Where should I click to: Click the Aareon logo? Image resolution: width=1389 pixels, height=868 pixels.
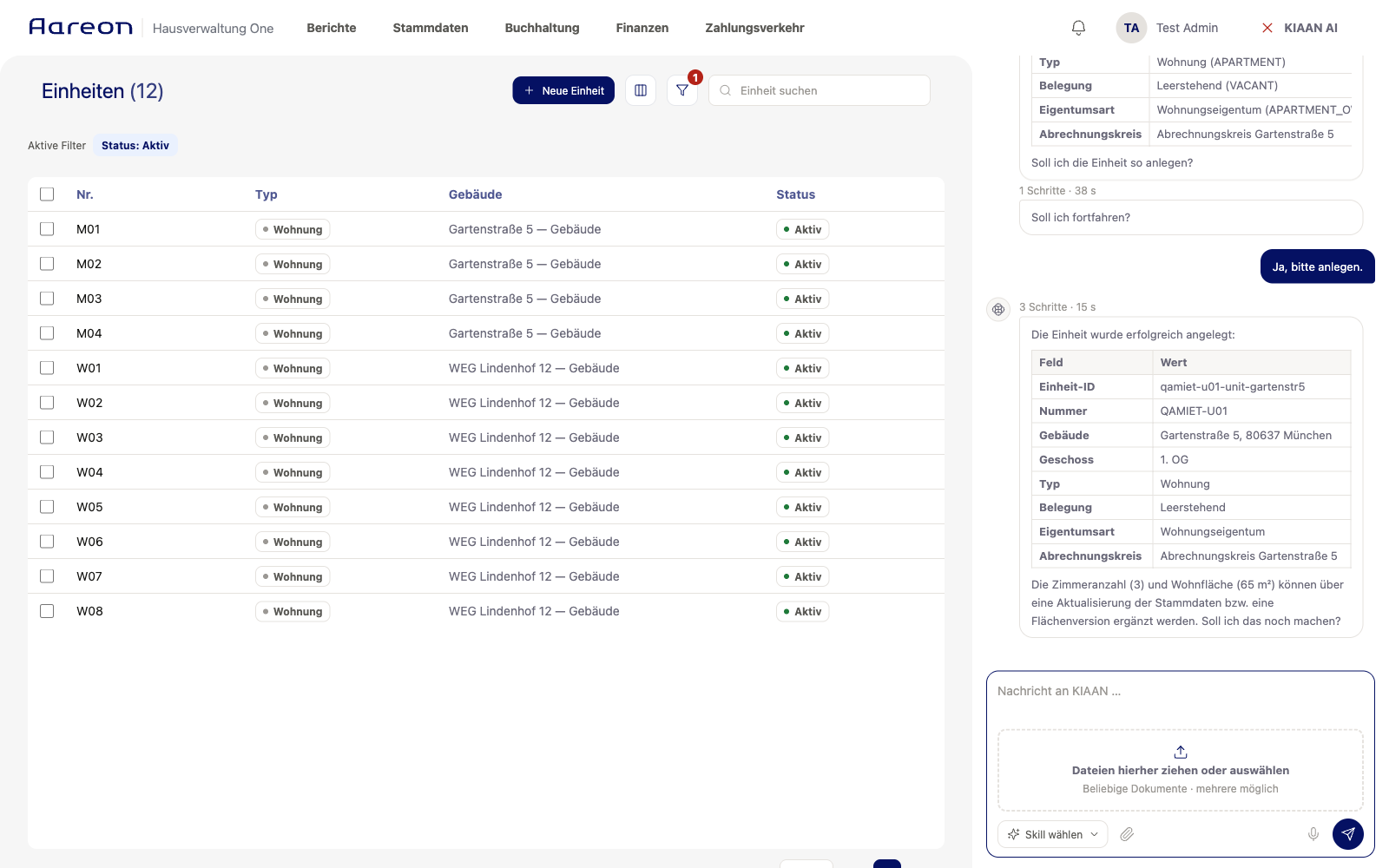[x=81, y=27]
